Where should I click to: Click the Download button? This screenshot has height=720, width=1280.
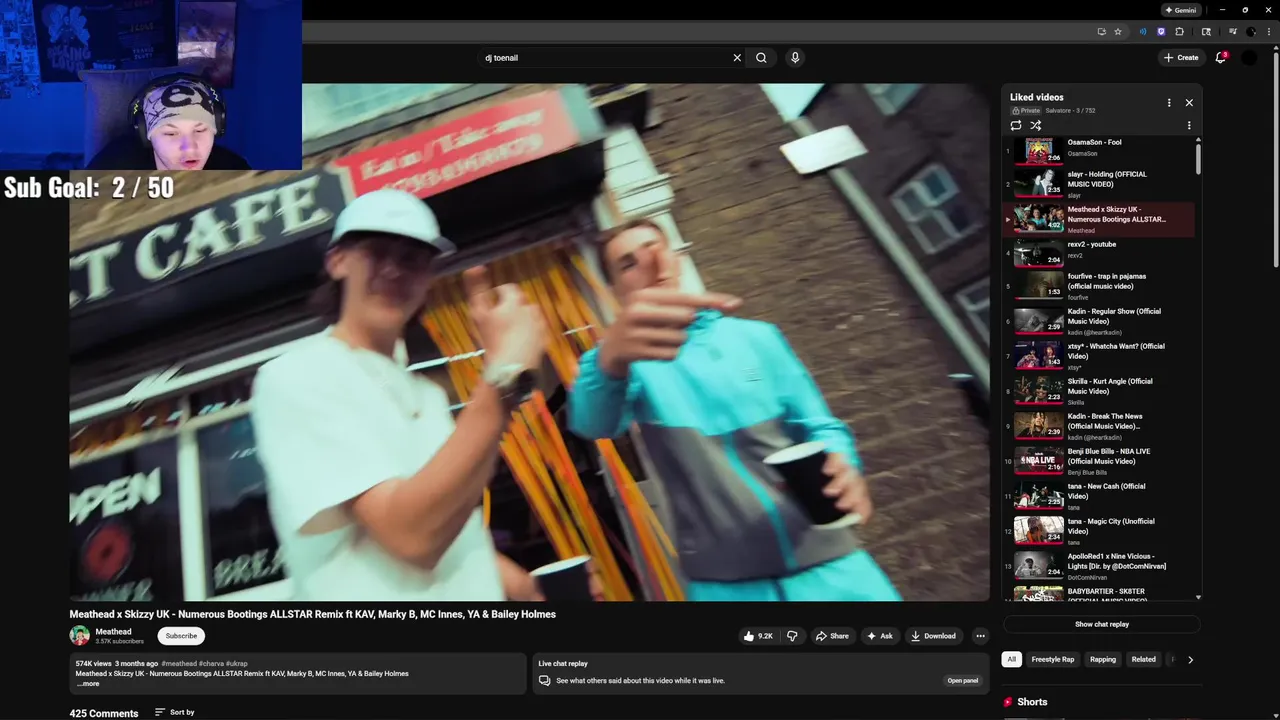933,636
